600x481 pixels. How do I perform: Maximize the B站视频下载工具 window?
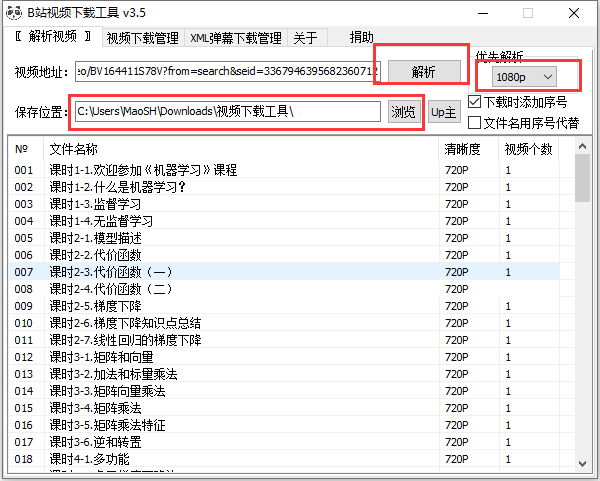point(527,13)
